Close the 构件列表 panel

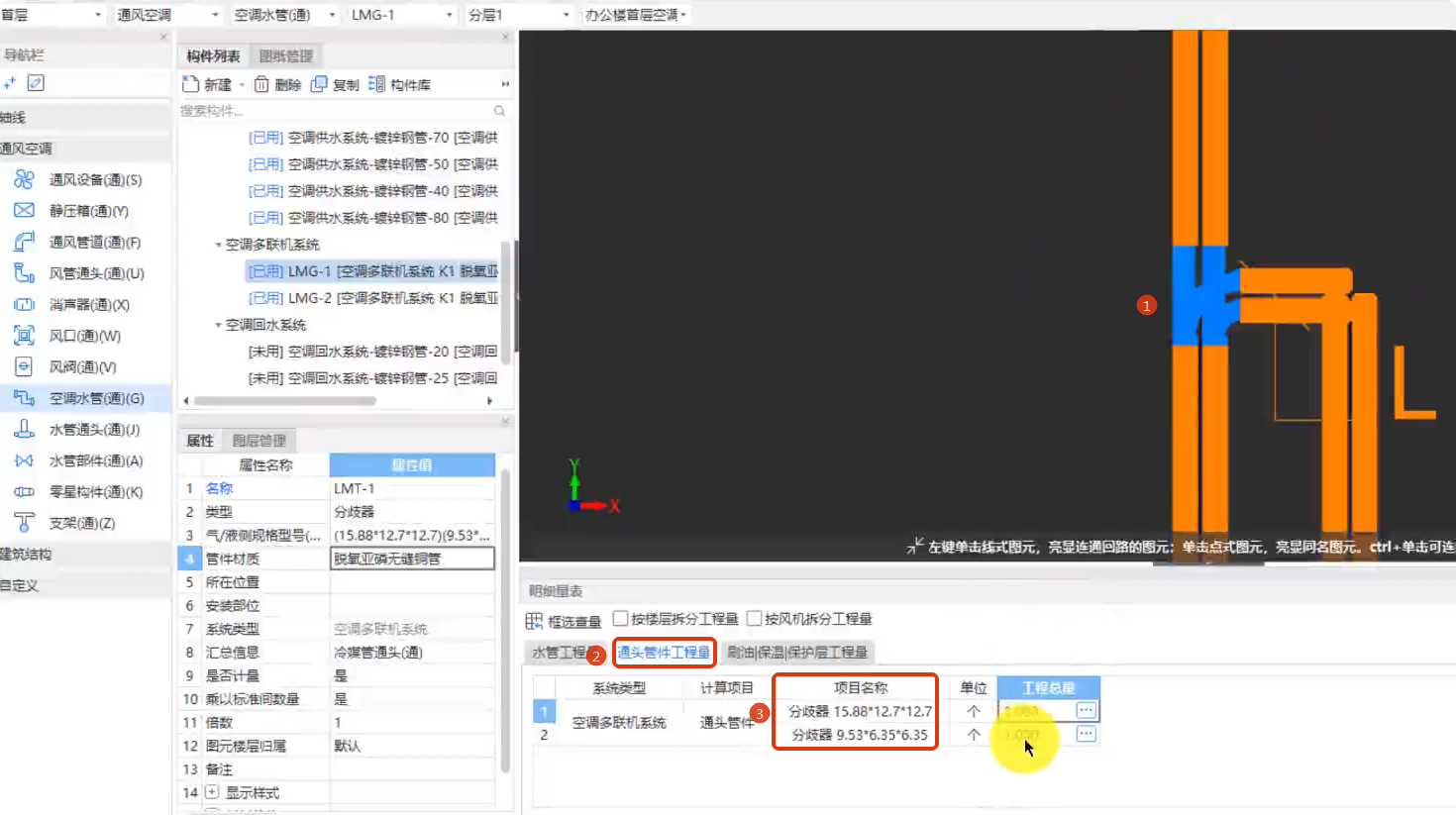click(505, 37)
